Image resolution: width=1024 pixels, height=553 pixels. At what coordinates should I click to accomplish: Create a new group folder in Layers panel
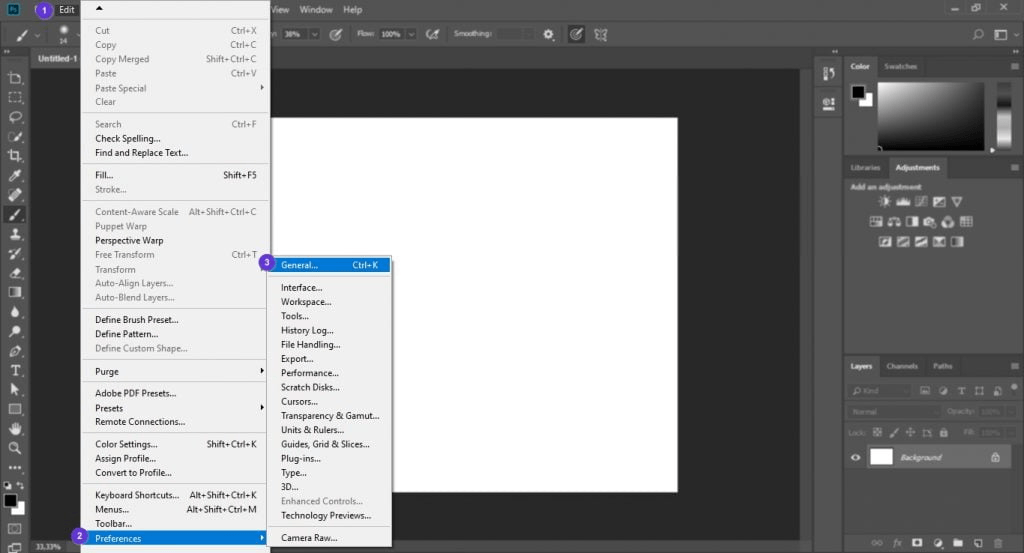956,543
